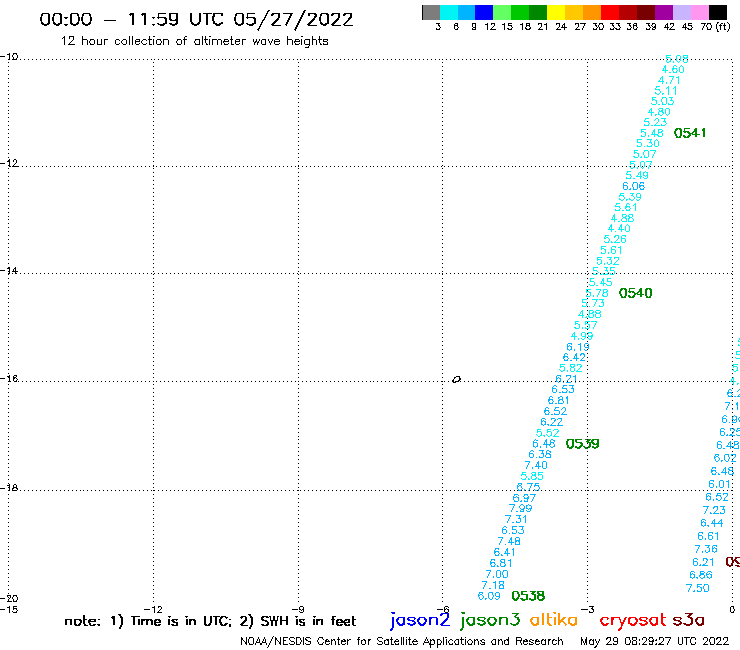Select the cryosat satellite label
Viewport: 740px width, 650px height.
pyautogui.click(x=632, y=620)
